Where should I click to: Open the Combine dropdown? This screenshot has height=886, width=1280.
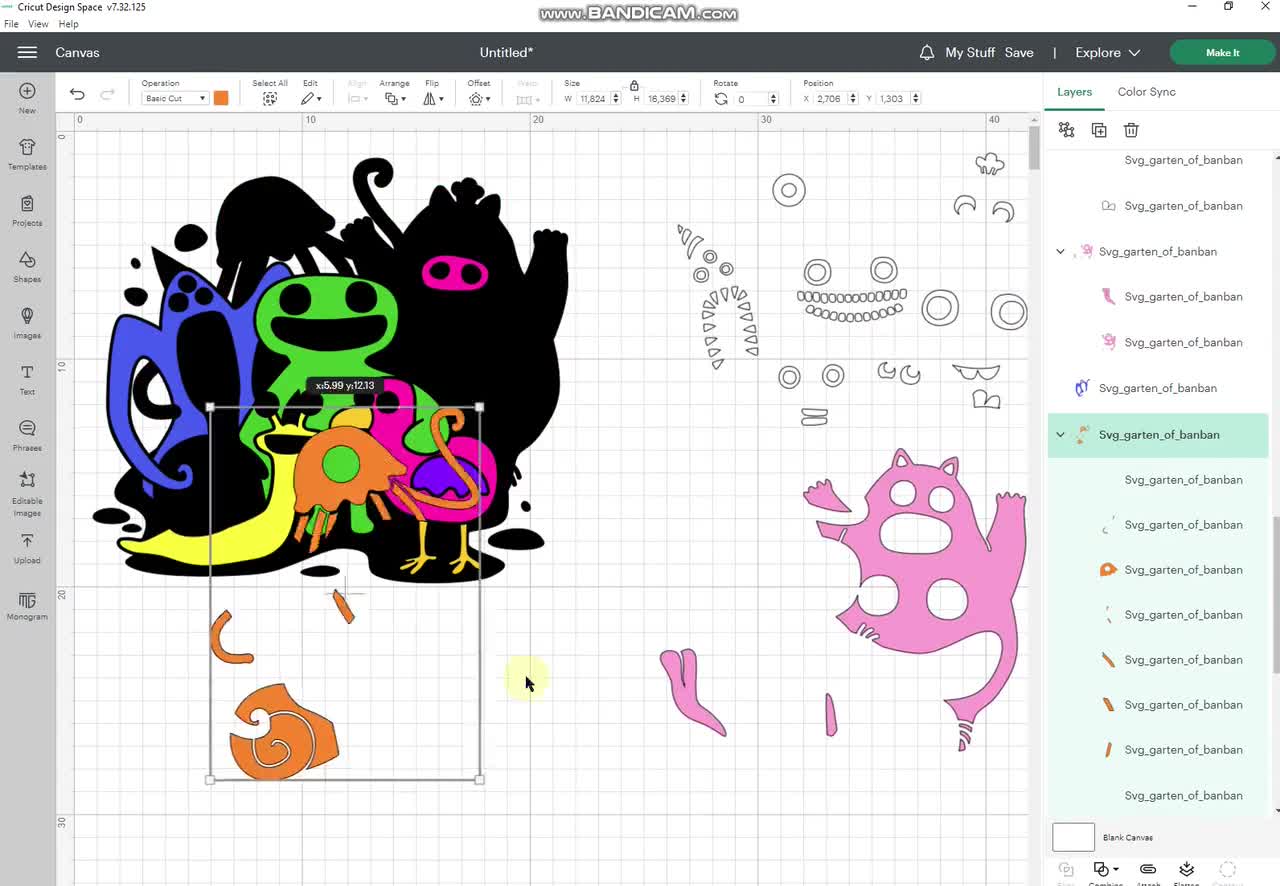coord(1106,871)
